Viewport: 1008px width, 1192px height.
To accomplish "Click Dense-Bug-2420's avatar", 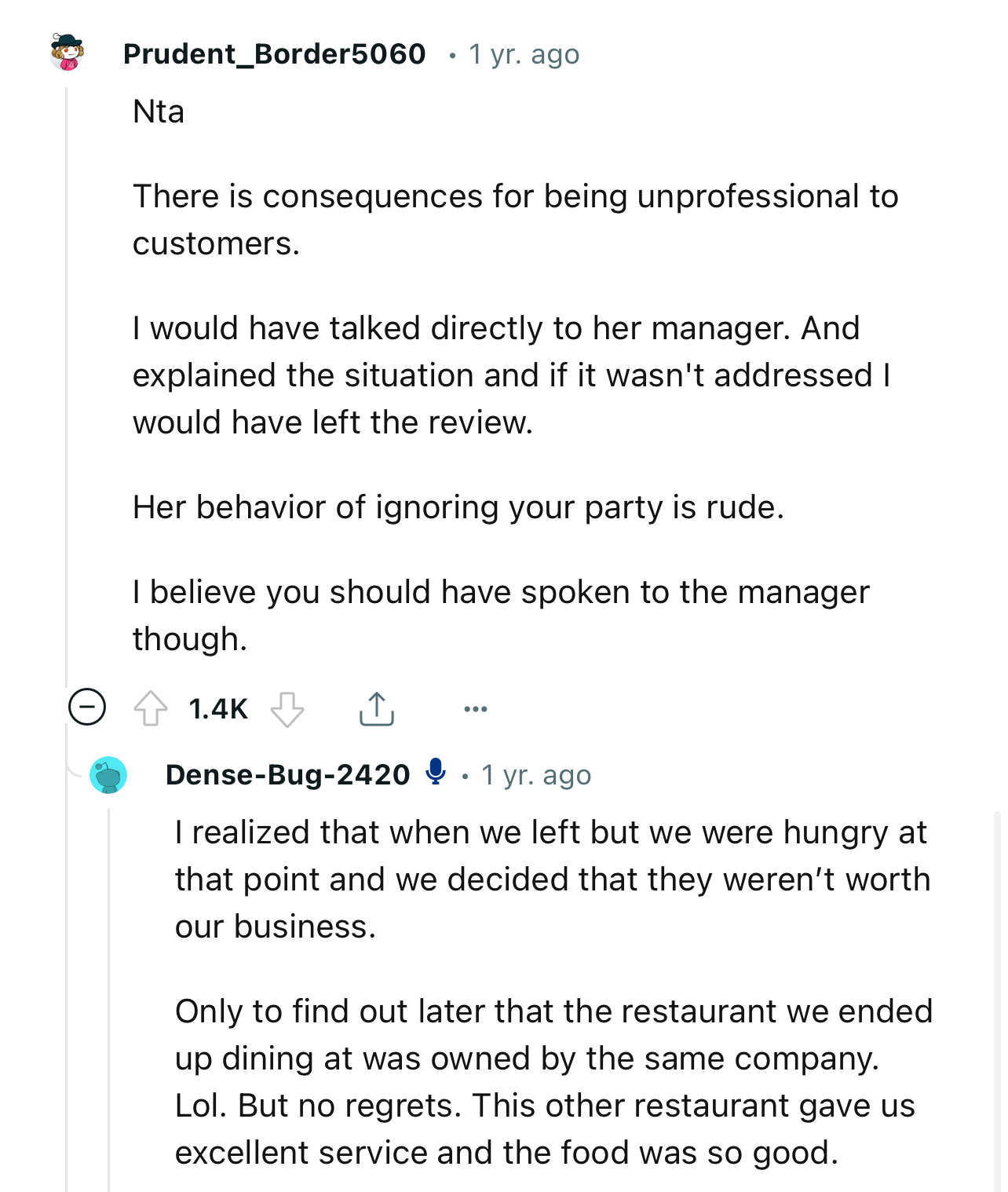I will (108, 776).
